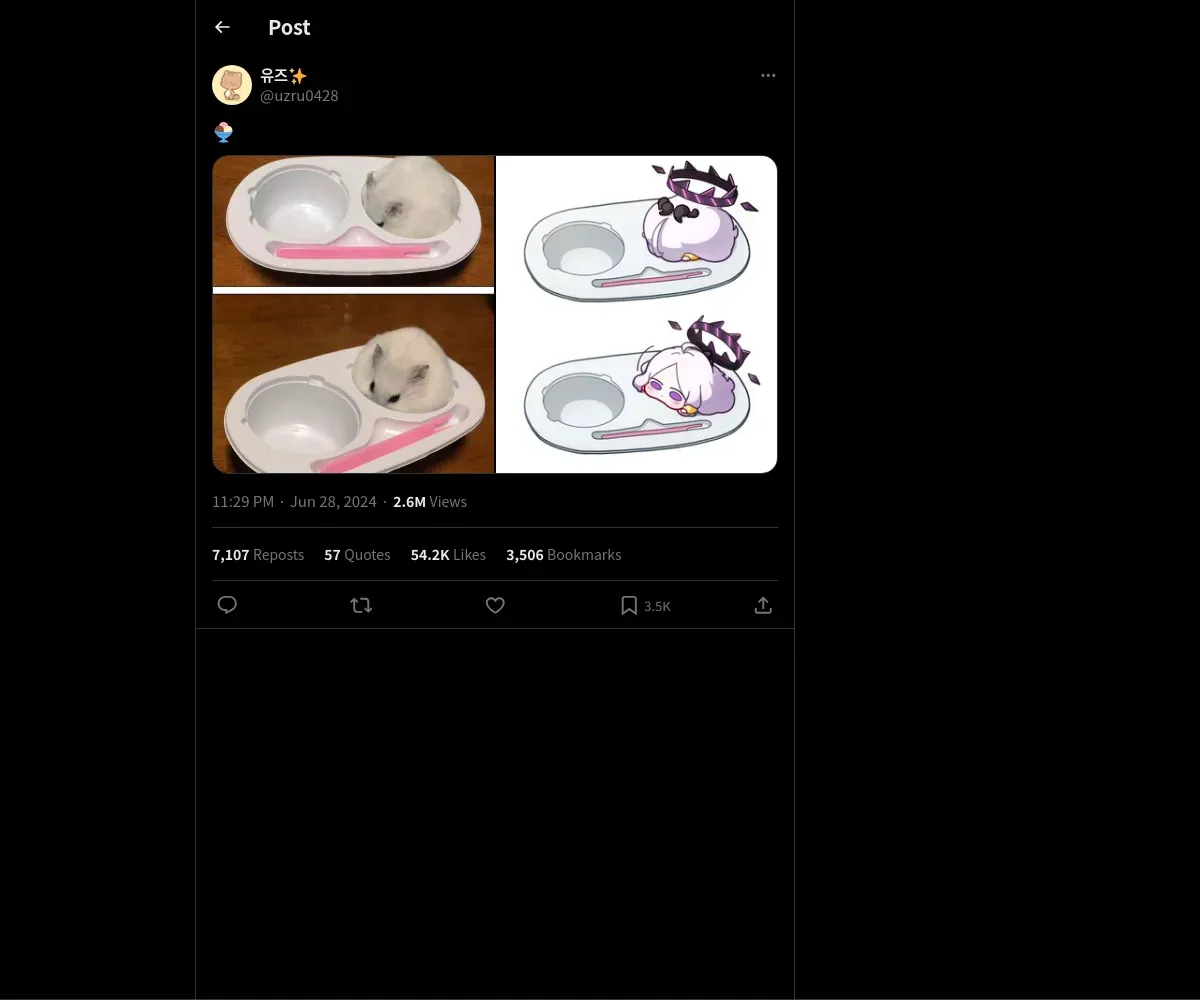Open the top-left hamster photo
Image resolution: width=1200 pixels, height=1000 pixels.
tap(353, 221)
